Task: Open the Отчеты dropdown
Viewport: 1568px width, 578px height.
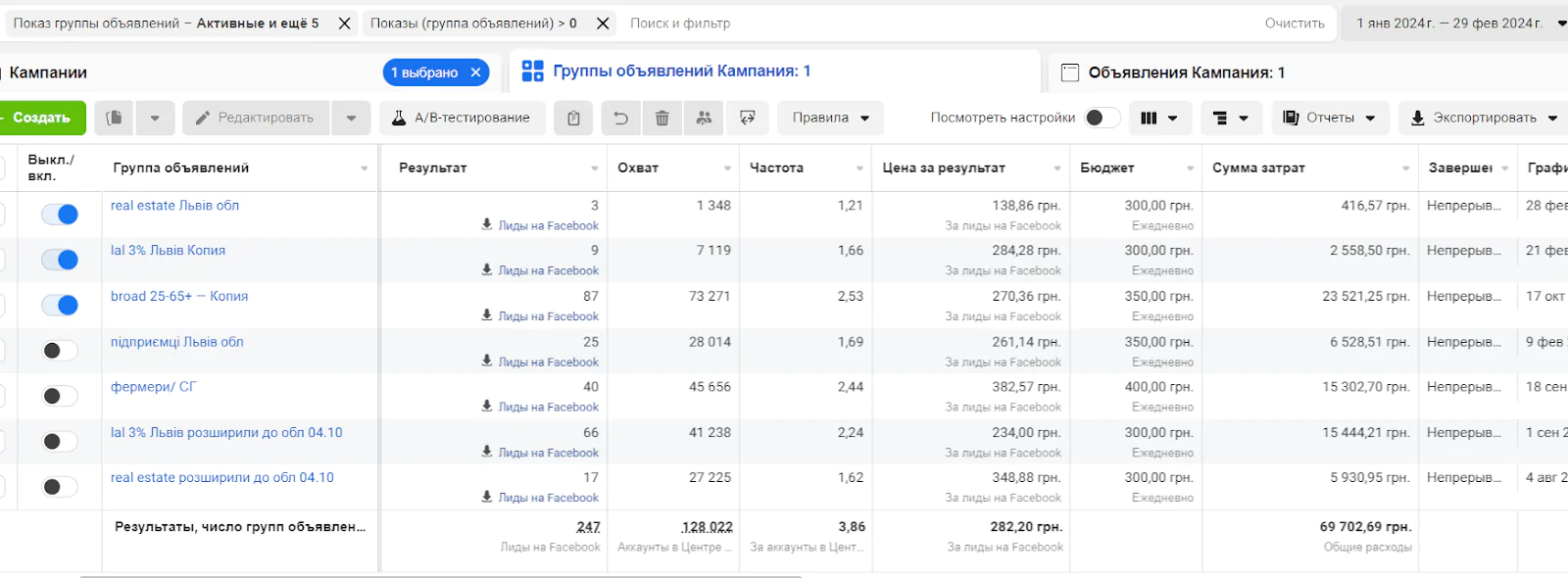Action: (x=1330, y=118)
